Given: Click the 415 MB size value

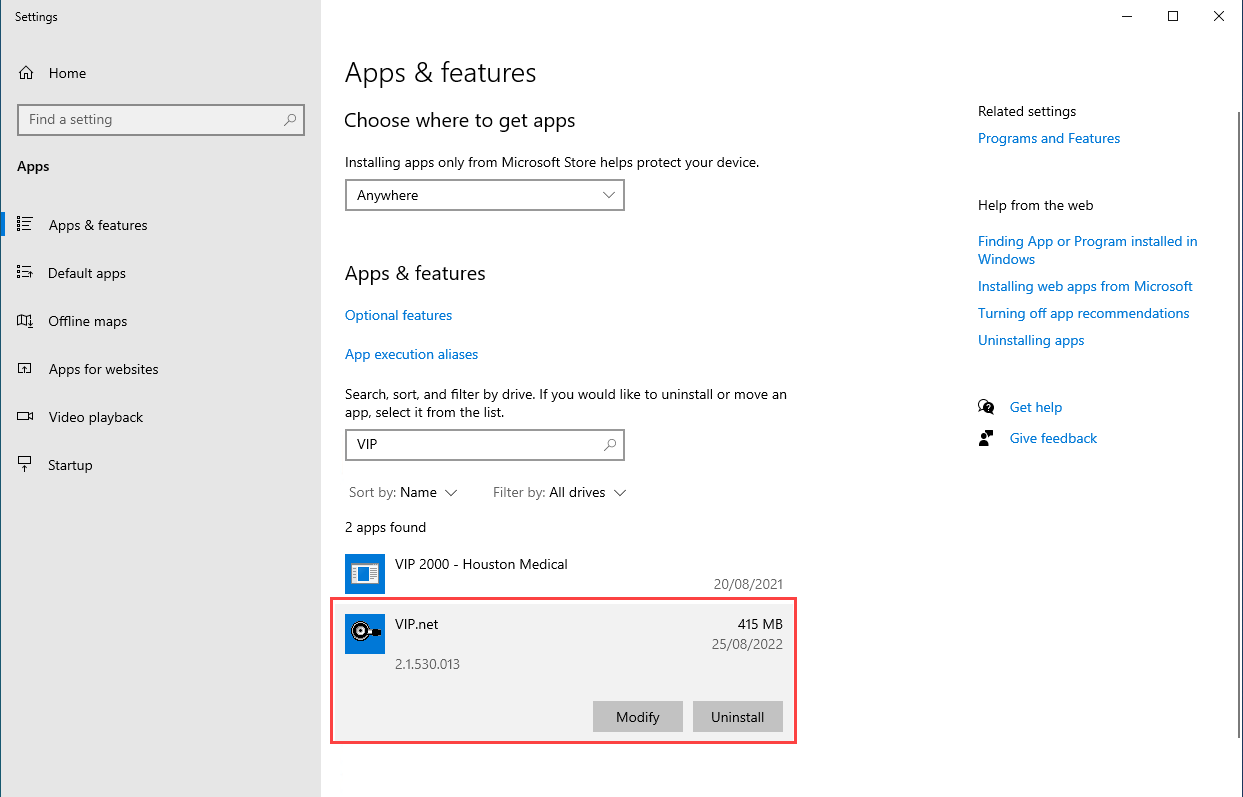Looking at the screenshot, I should pos(760,624).
